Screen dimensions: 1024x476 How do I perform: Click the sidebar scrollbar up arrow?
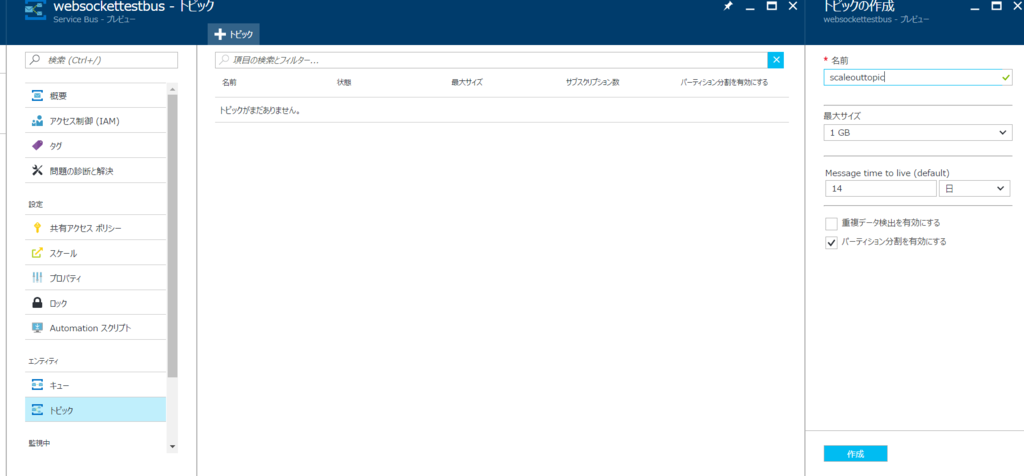[x=172, y=89]
